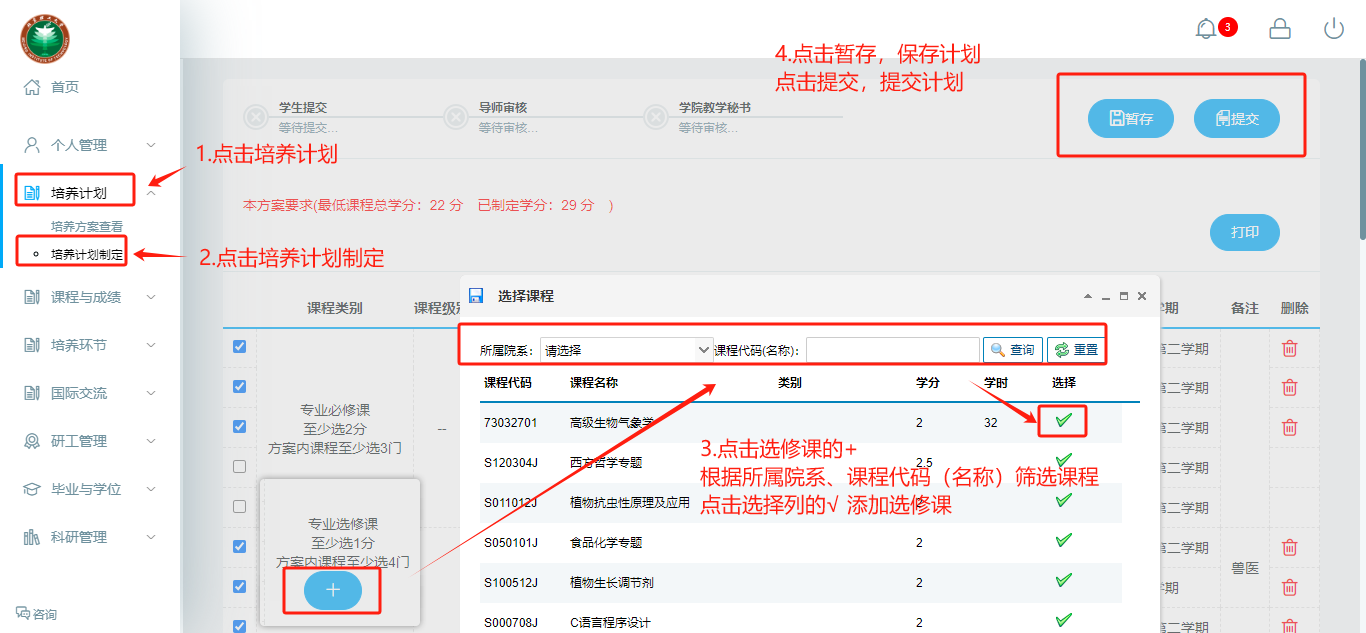Click the 暂存 save button

pos(1130,119)
